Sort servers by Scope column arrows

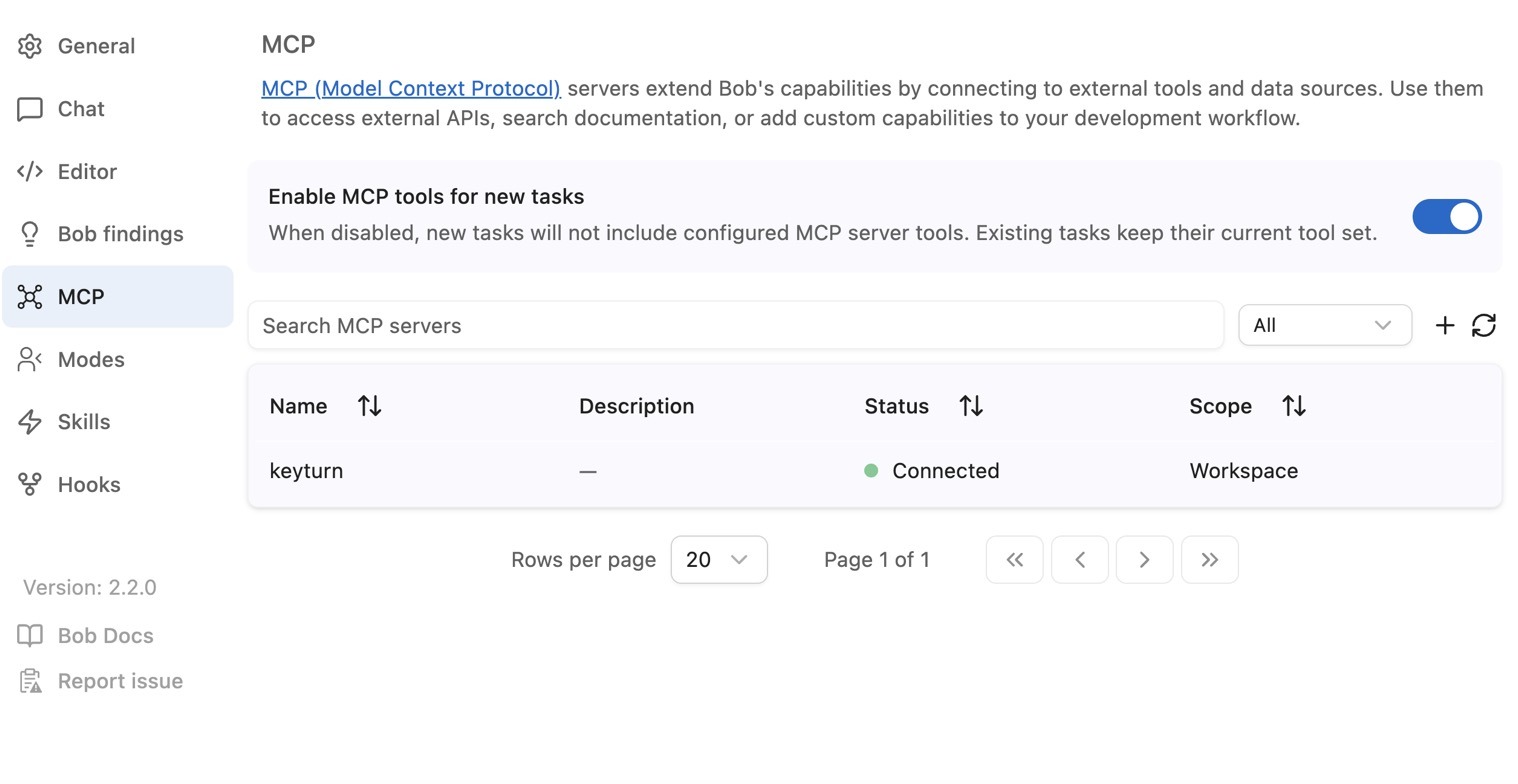(x=1294, y=406)
